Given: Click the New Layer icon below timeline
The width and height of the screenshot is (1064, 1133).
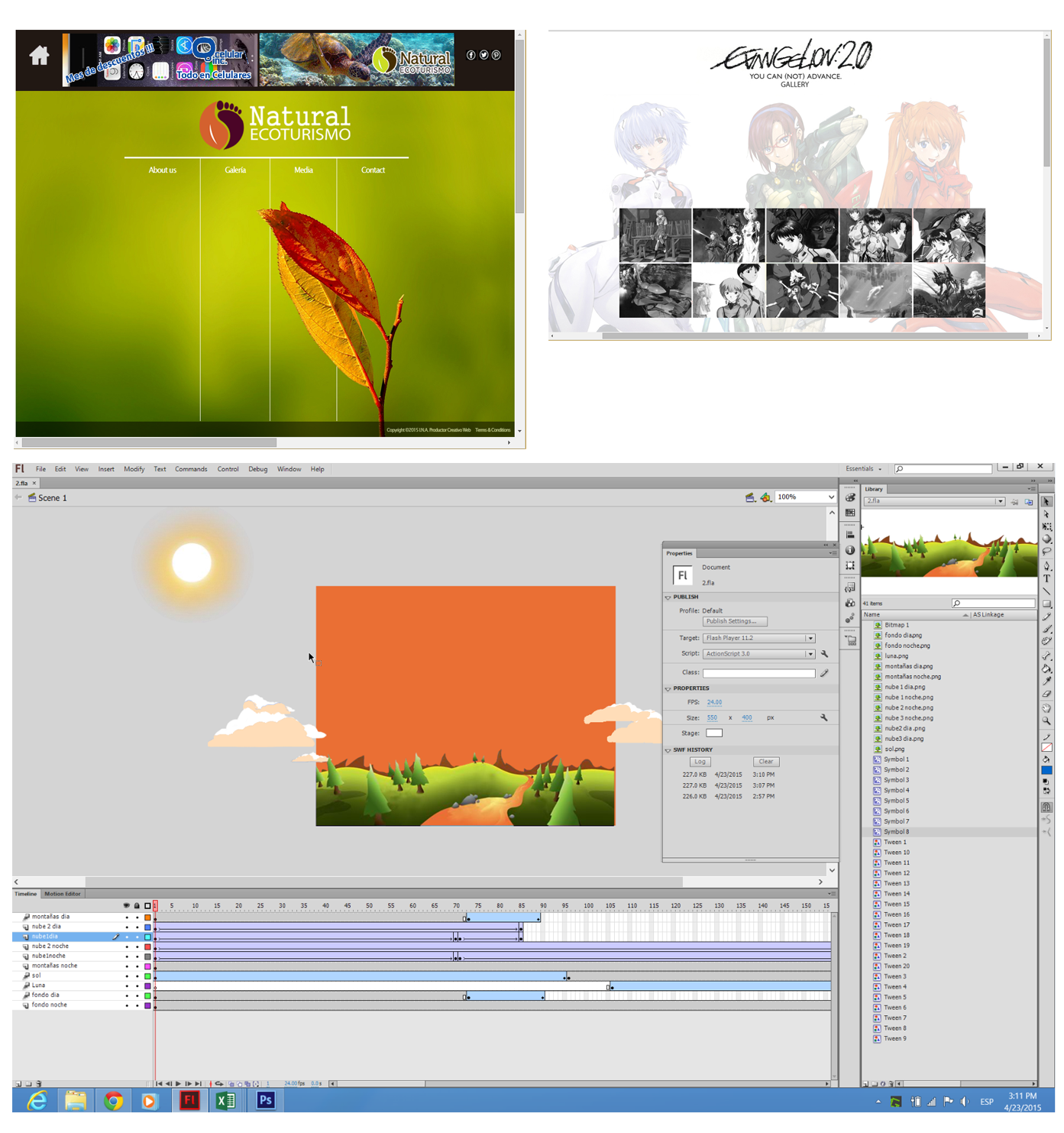Looking at the screenshot, I should tap(18, 1083).
